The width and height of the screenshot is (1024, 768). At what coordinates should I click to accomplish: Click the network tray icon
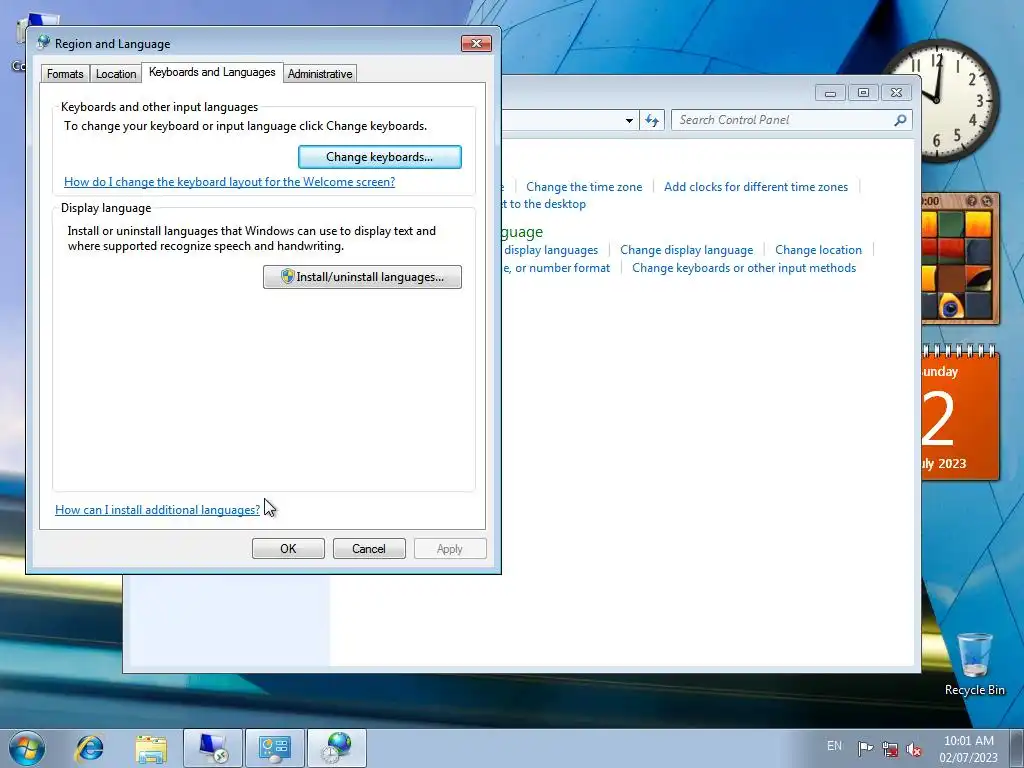[x=889, y=749]
